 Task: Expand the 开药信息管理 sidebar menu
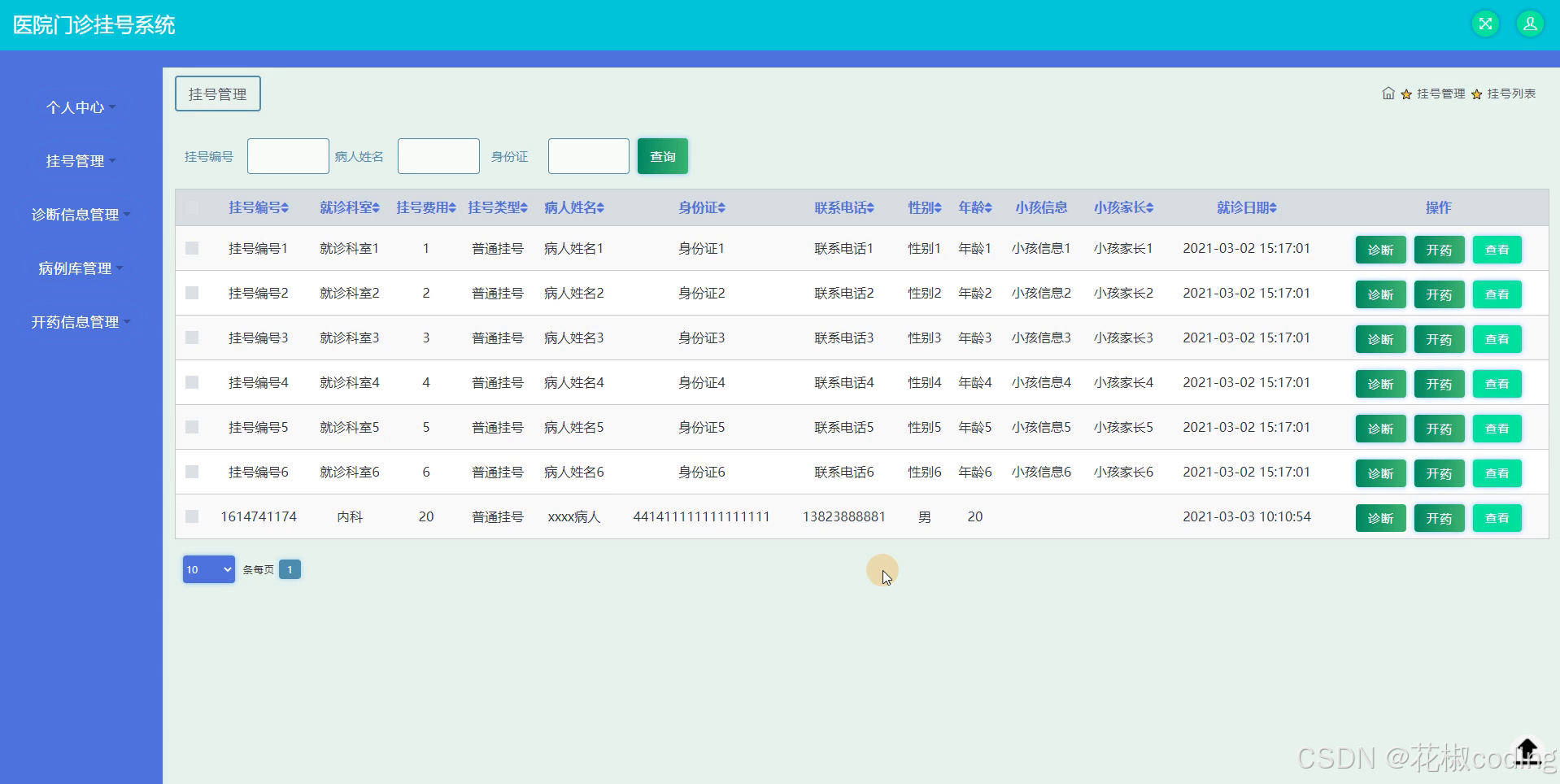pyautogui.click(x=81, y=322)
